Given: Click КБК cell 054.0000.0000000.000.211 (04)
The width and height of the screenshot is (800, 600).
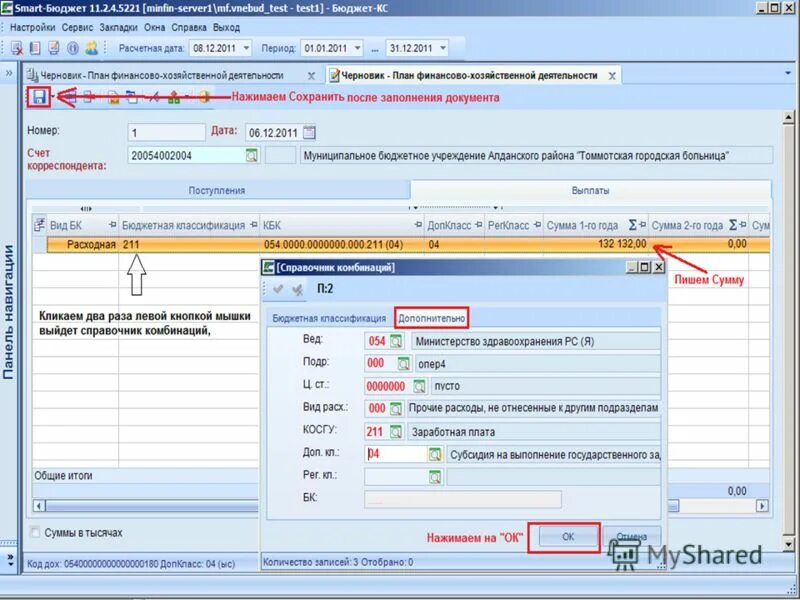Looking at the screenshot, I should pos(342,245).
